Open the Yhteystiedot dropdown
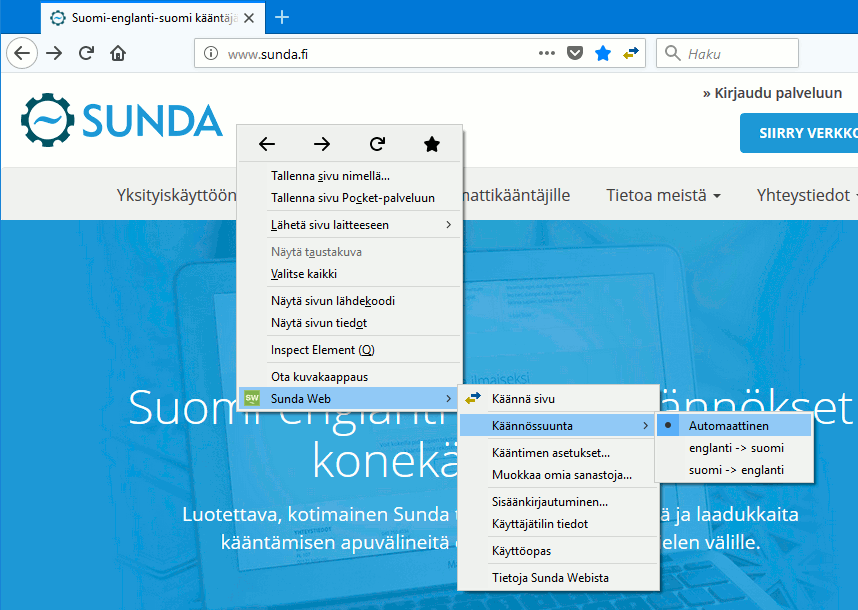858x610 pixels. (806, 195)
